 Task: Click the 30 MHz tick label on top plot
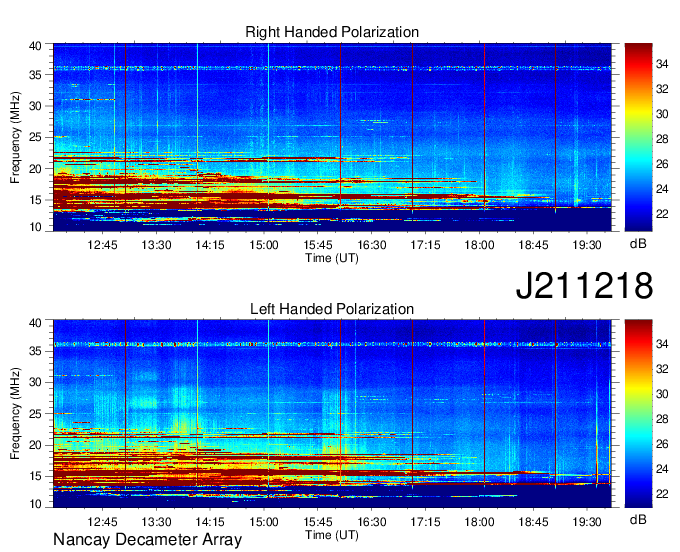coord(35,106)
